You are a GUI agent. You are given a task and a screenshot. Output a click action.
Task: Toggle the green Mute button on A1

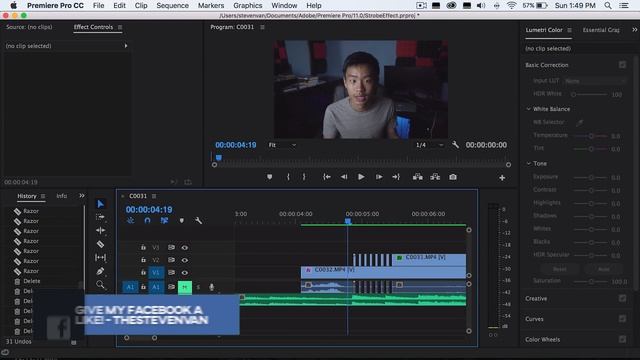[184, 287]
